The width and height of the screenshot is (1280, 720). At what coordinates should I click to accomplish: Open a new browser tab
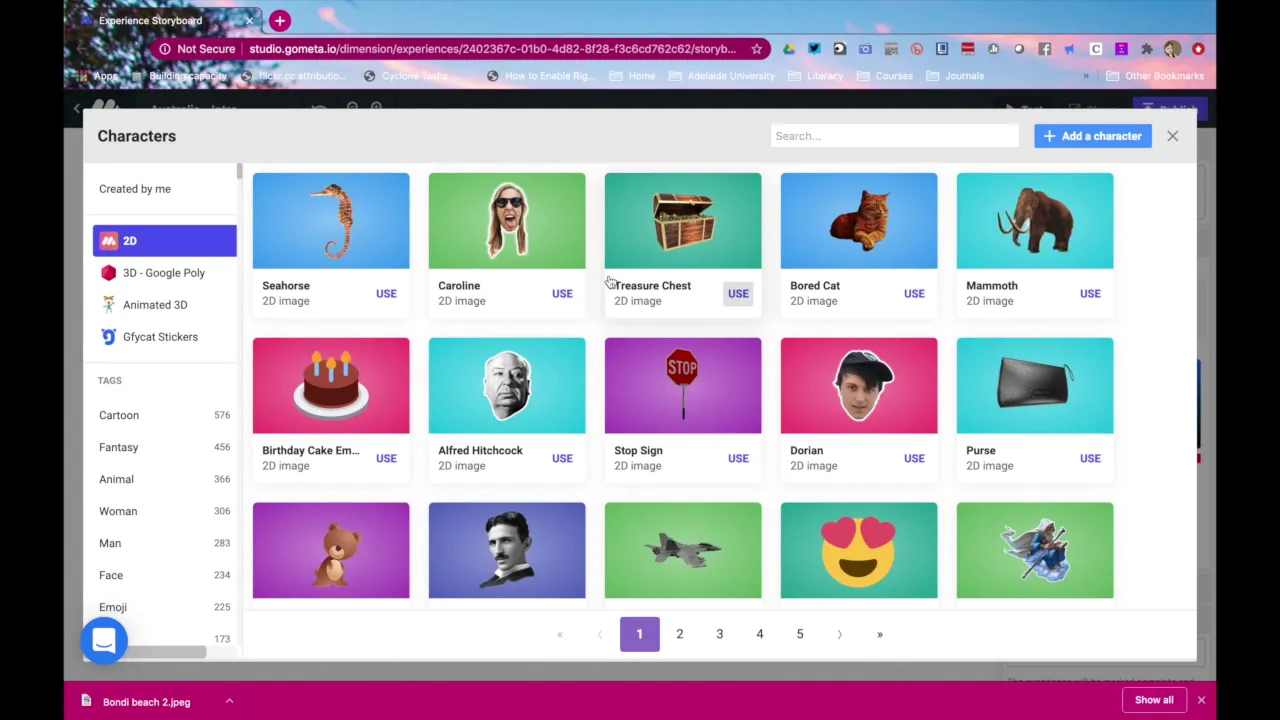280,20
